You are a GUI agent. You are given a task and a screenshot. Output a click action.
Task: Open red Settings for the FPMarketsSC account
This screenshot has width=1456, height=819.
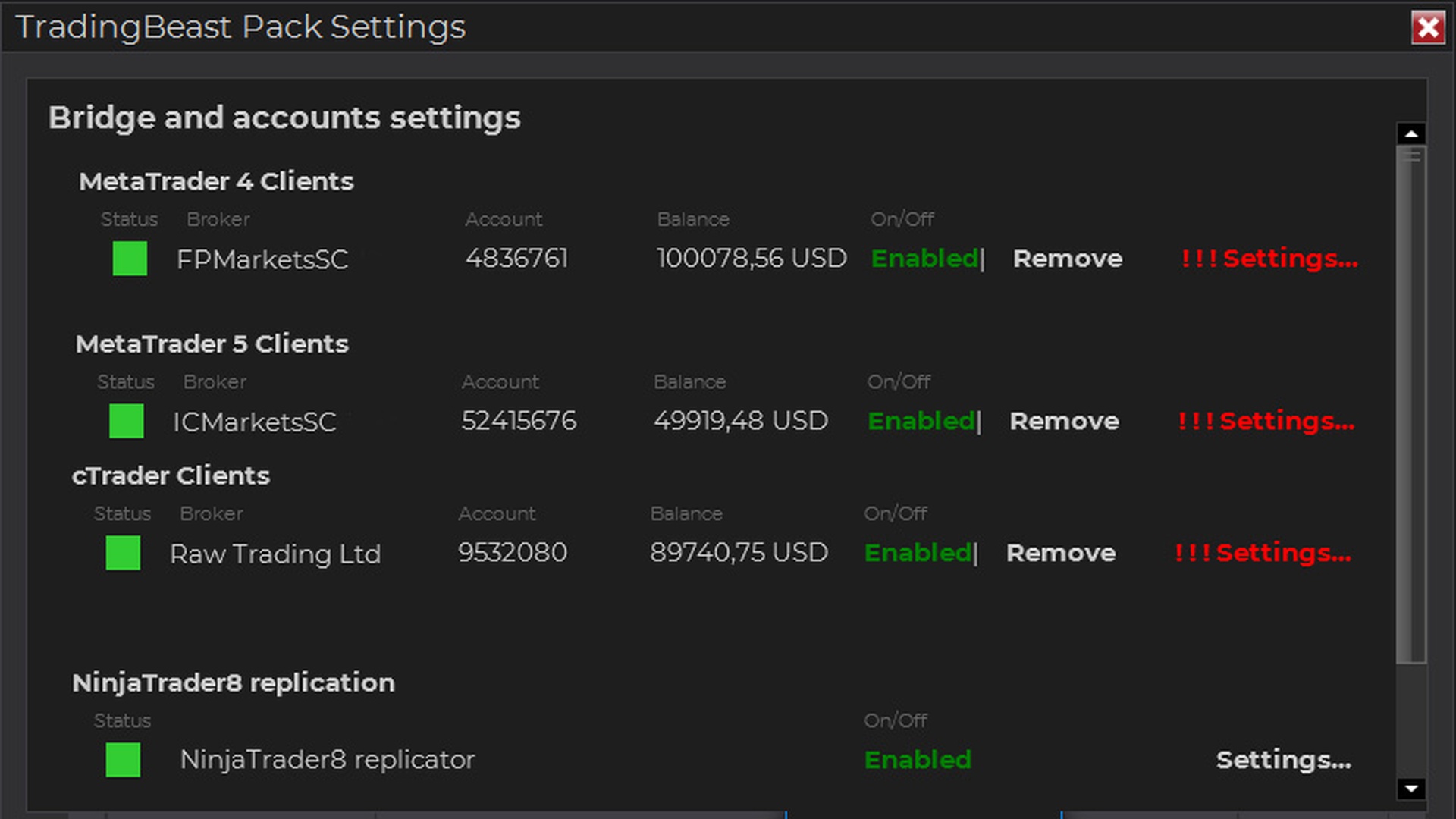(x=1269, y=259)
